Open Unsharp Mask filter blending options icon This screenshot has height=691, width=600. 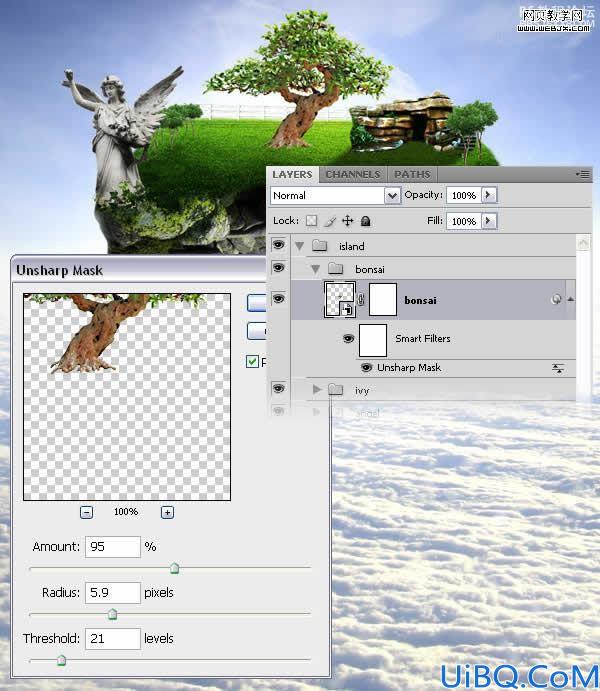pos(558,368)
